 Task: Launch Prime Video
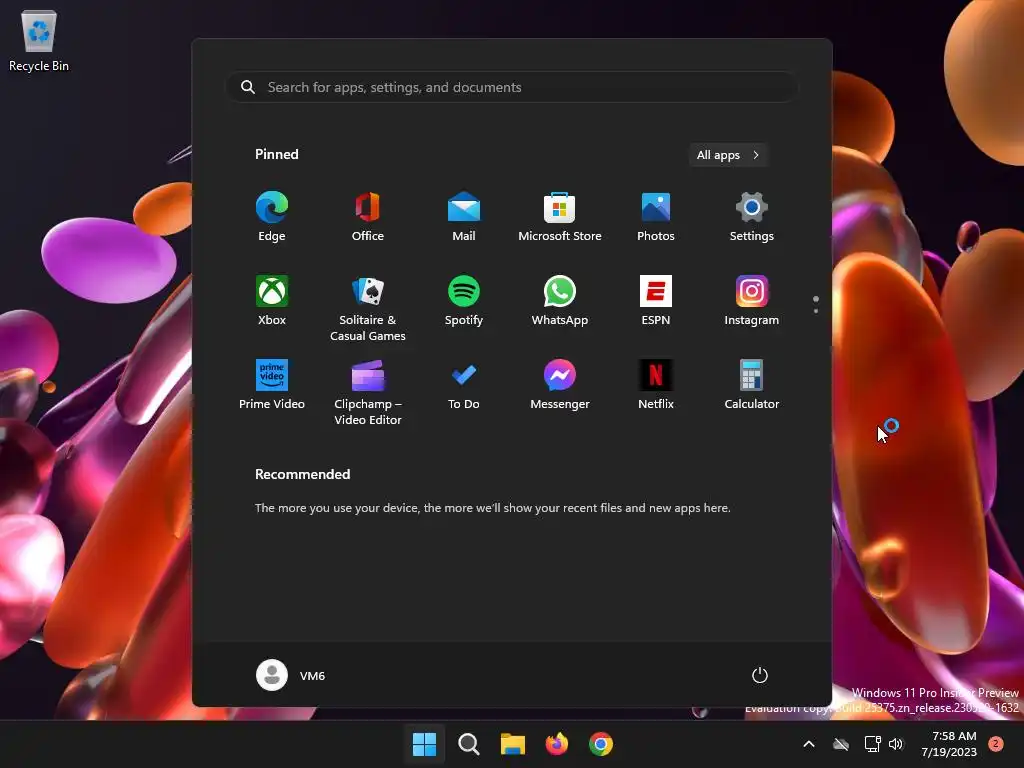[272, 385]
